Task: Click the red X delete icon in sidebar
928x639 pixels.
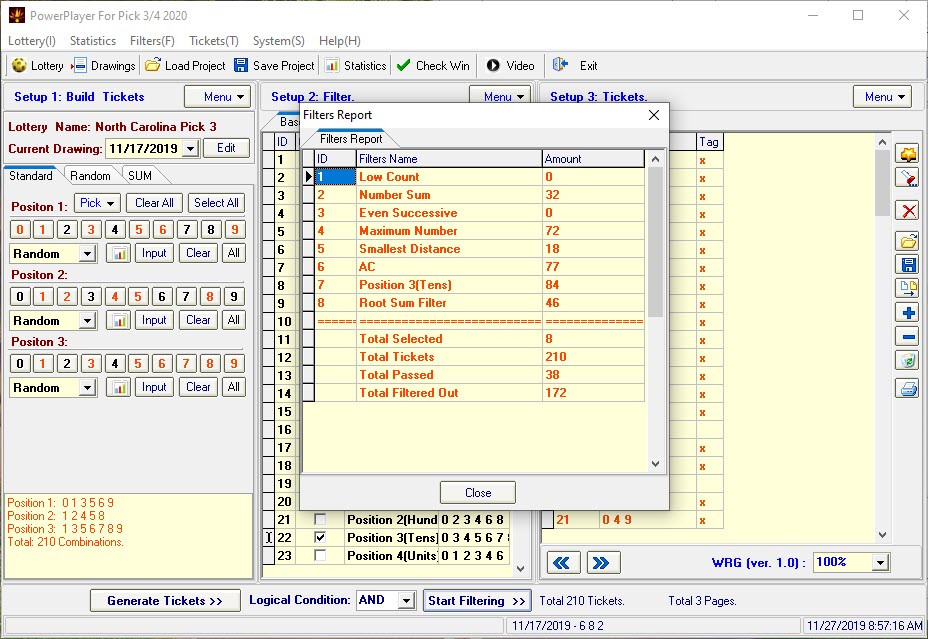Action: pos(907,211)
